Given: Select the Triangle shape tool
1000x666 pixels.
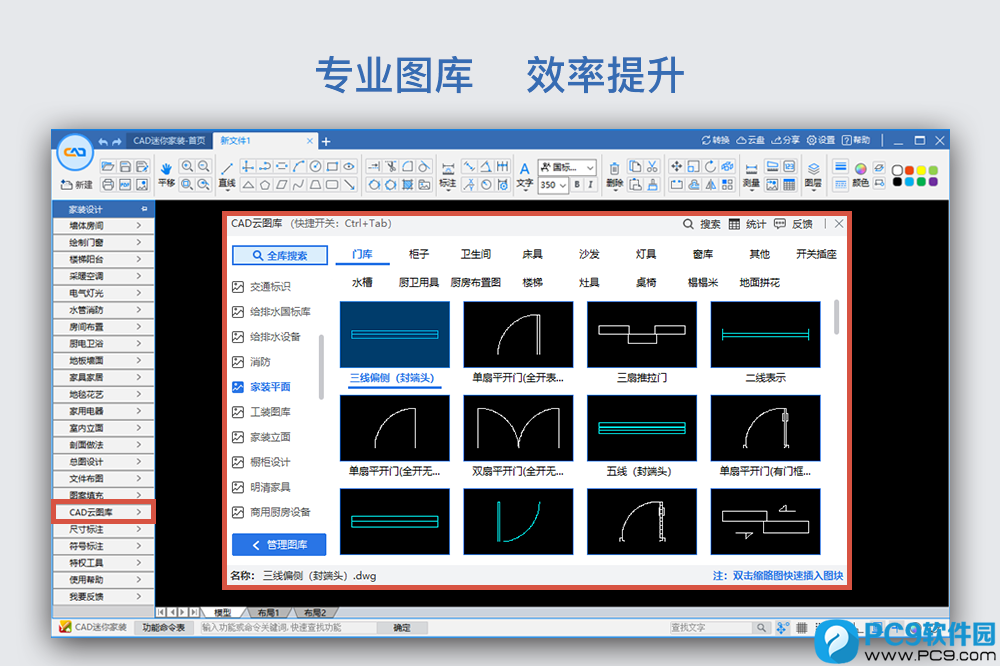Looking at the screenshot, I should coord(248,185).
